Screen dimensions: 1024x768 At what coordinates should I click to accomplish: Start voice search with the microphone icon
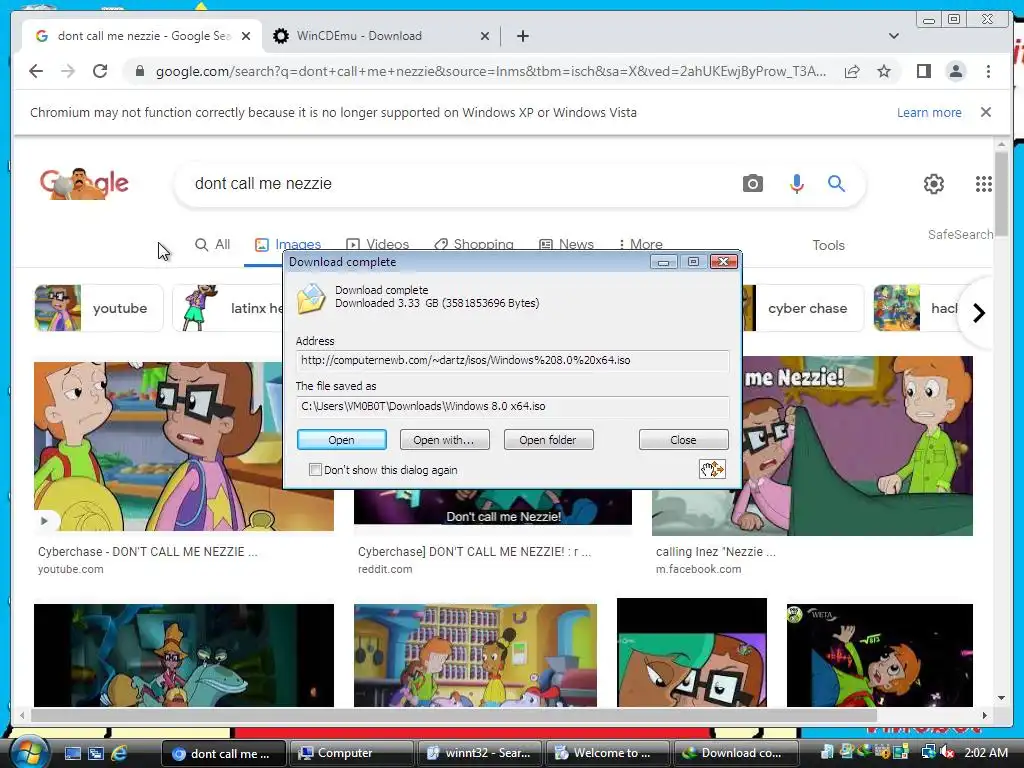796,184
